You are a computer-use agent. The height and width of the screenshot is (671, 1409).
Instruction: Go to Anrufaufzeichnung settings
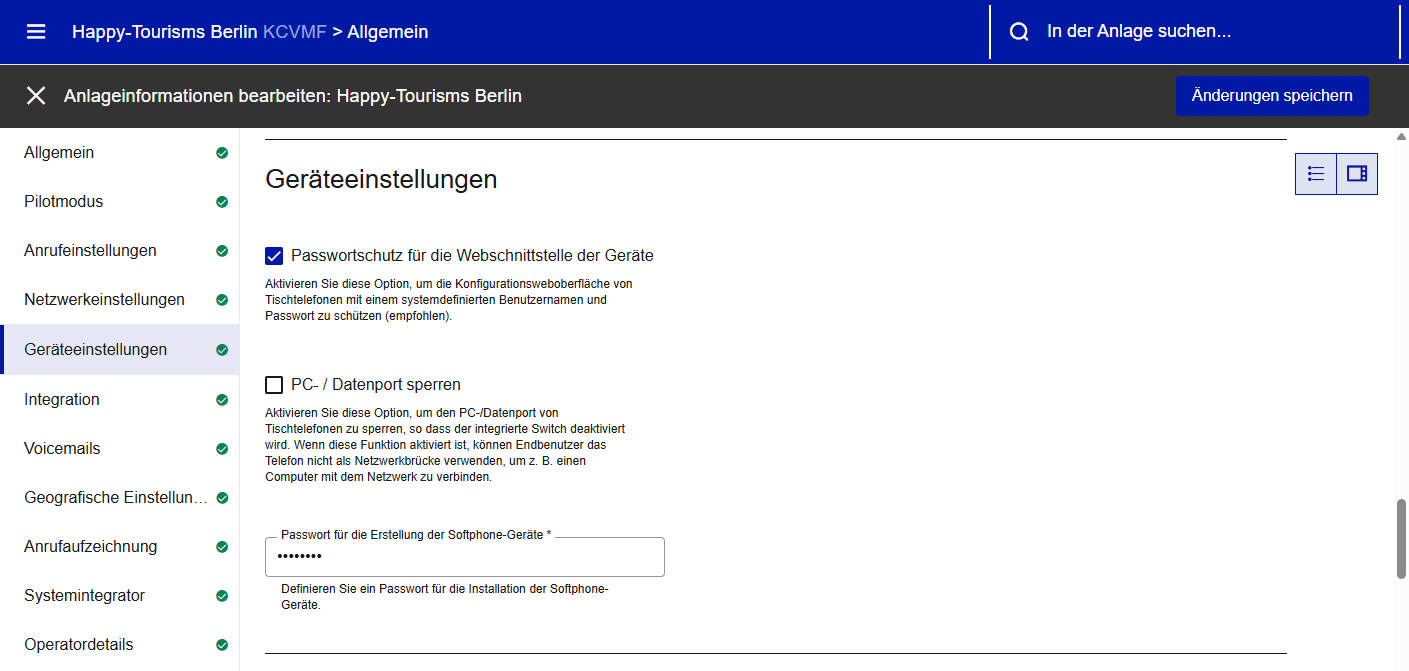[90, 547]
